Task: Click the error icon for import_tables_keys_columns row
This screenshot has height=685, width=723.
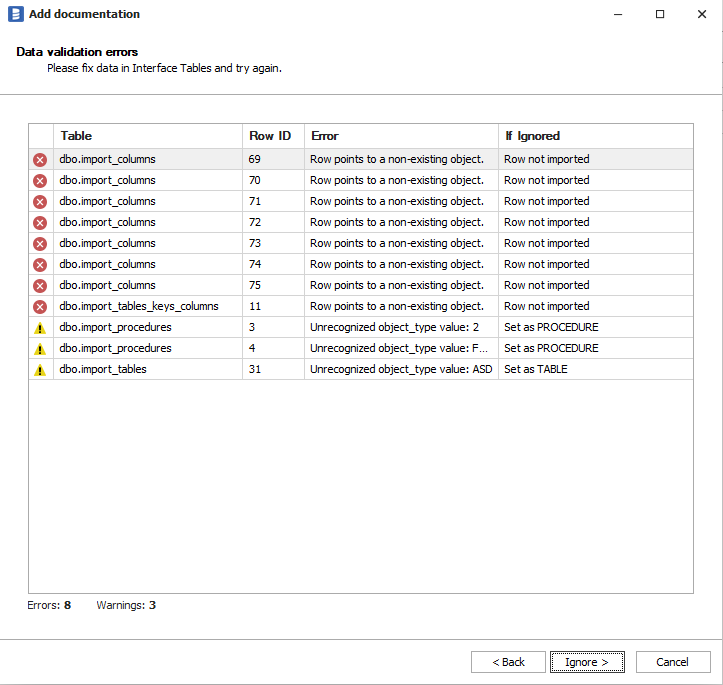Action: pos(40,307)
